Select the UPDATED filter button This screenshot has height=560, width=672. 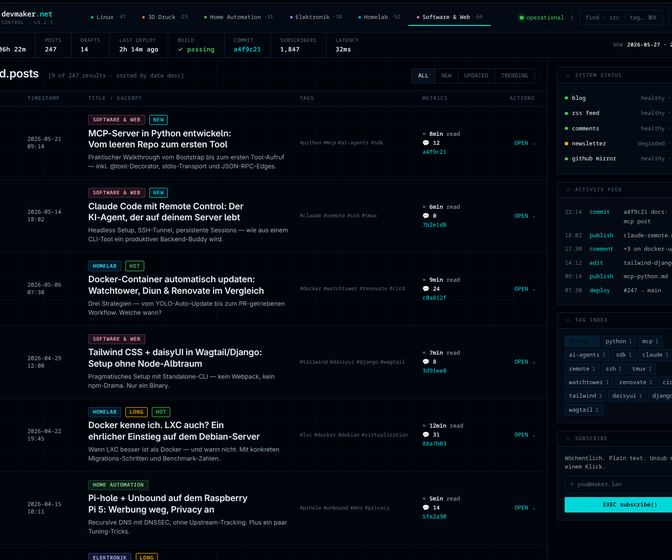[x=476, y=75]
